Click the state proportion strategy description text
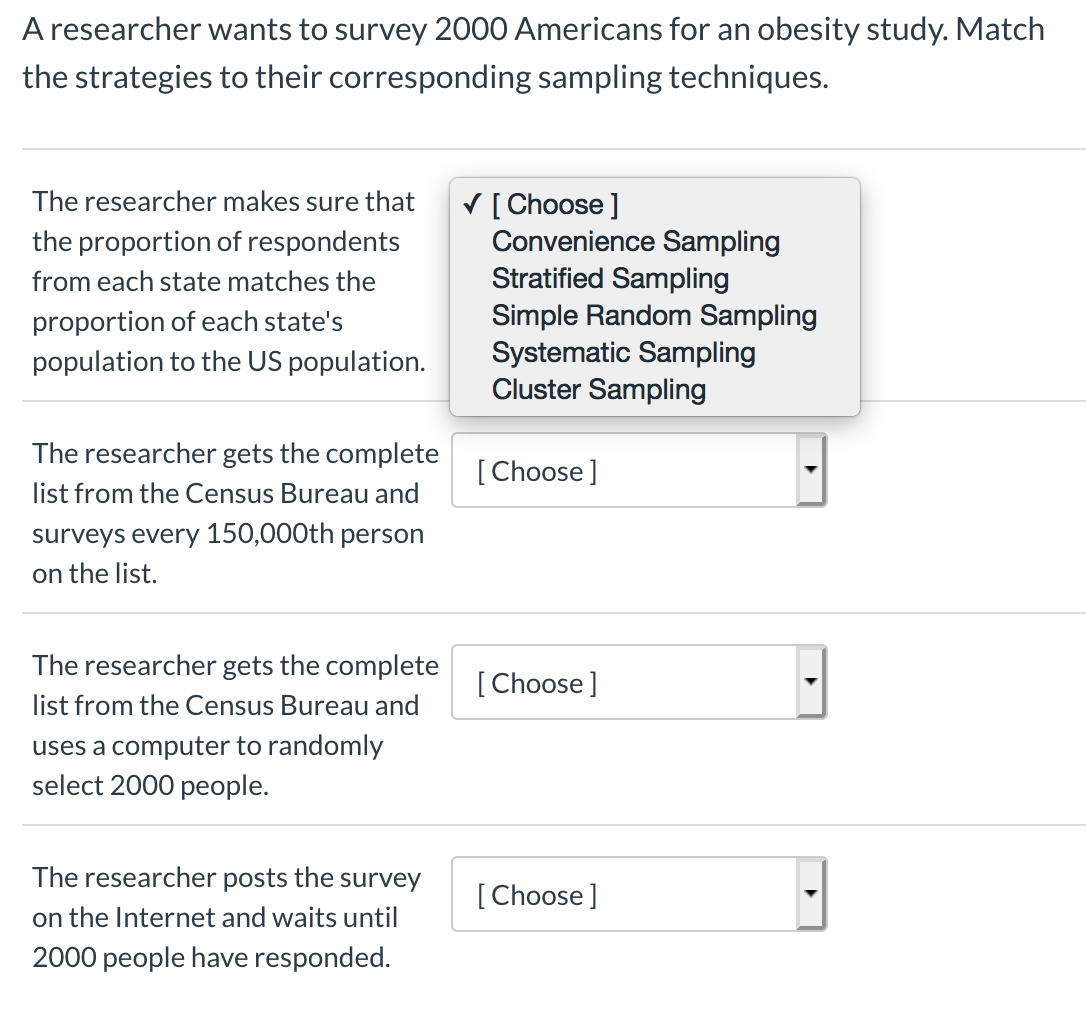1086x1030 pixels. pos(223,281)
